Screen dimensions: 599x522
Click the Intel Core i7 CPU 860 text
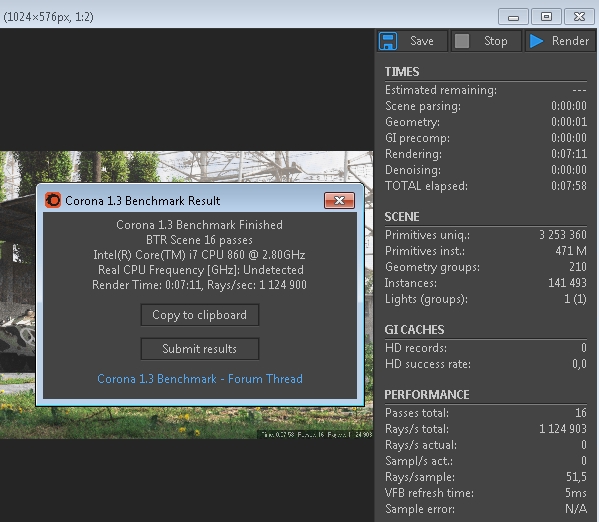point(199,255)
